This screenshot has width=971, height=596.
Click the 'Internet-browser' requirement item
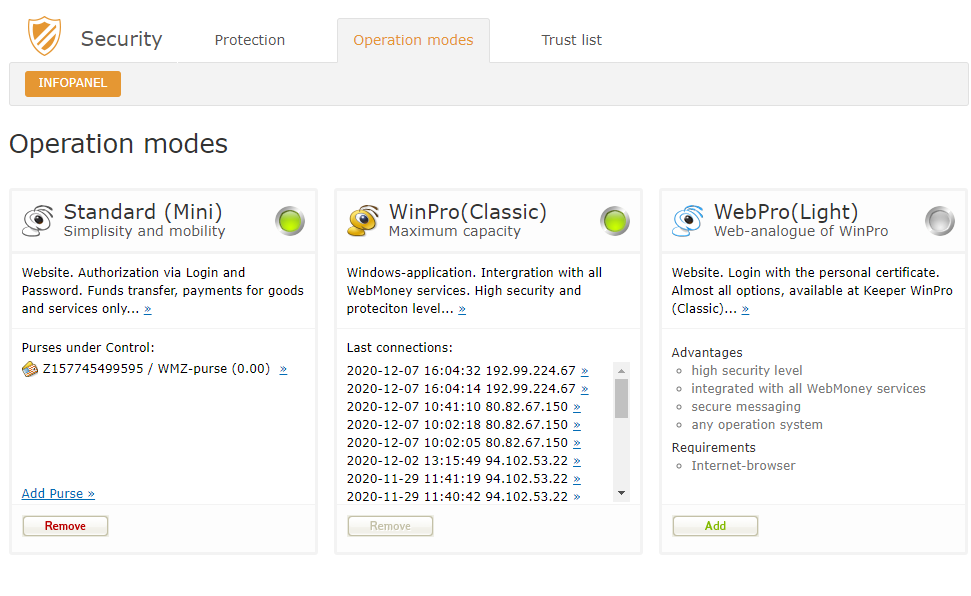[x=743, y=465]
